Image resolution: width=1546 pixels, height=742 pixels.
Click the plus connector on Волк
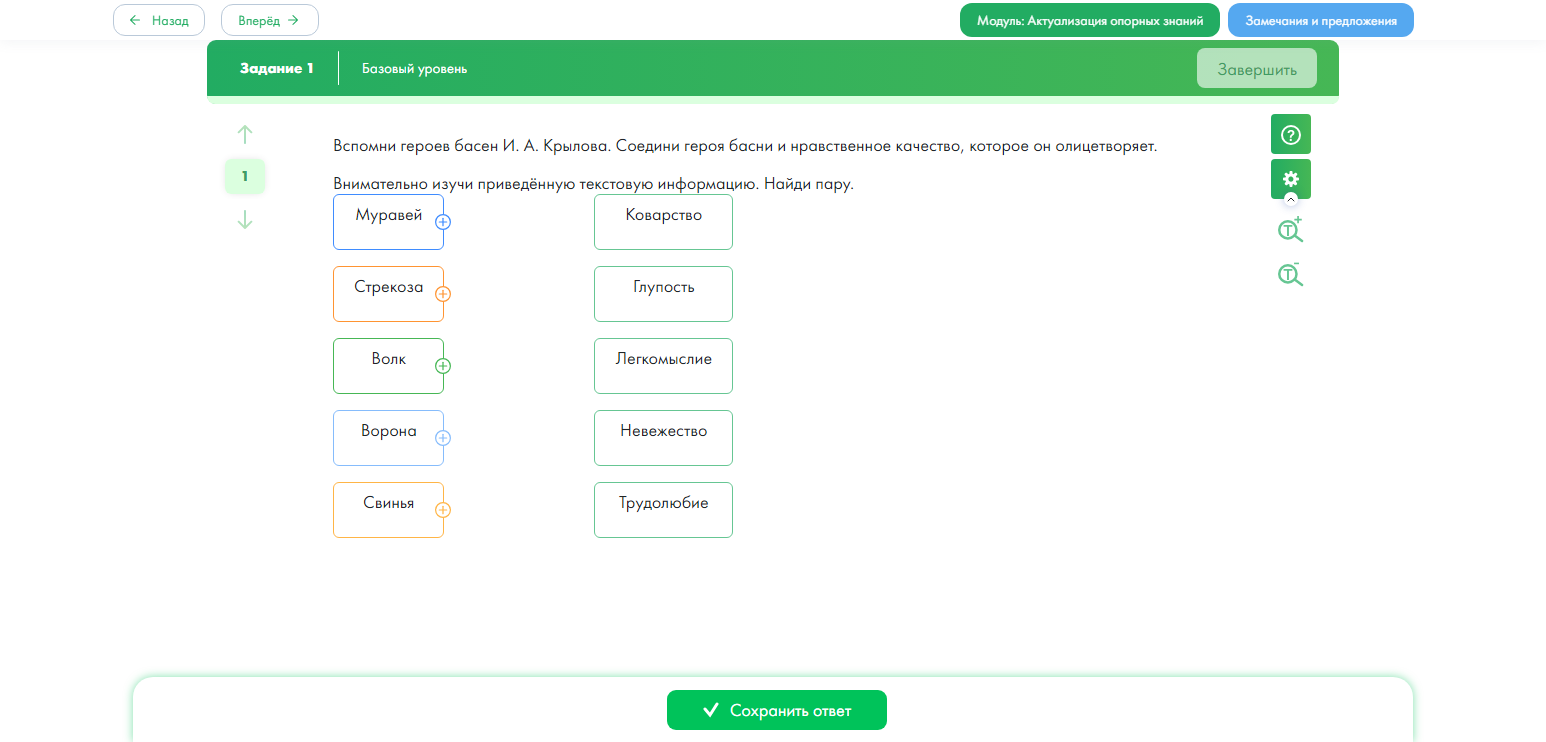tap(443, 366)
